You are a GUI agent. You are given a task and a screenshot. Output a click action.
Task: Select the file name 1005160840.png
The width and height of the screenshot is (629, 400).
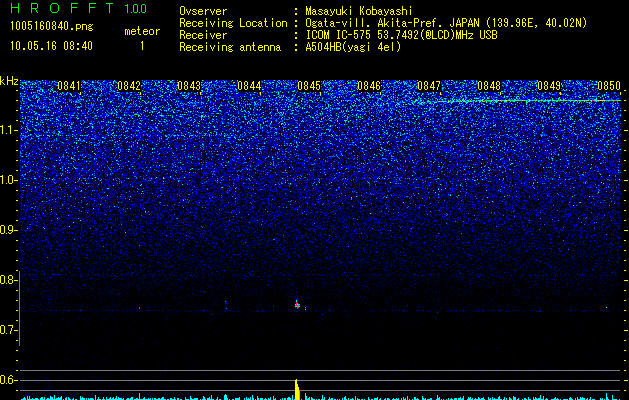tap(52, 27)
